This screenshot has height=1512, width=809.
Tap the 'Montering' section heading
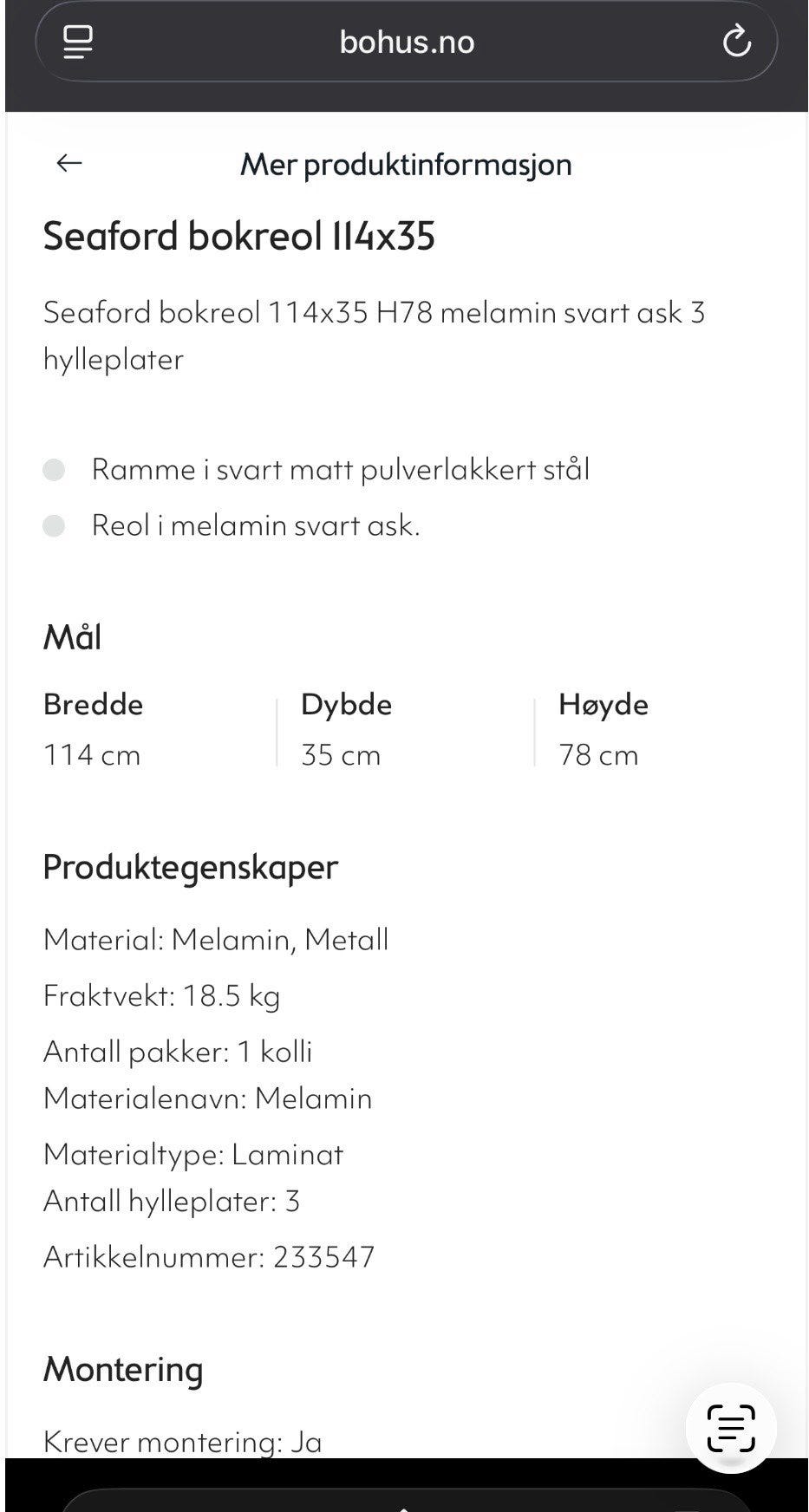(122, 1371)
